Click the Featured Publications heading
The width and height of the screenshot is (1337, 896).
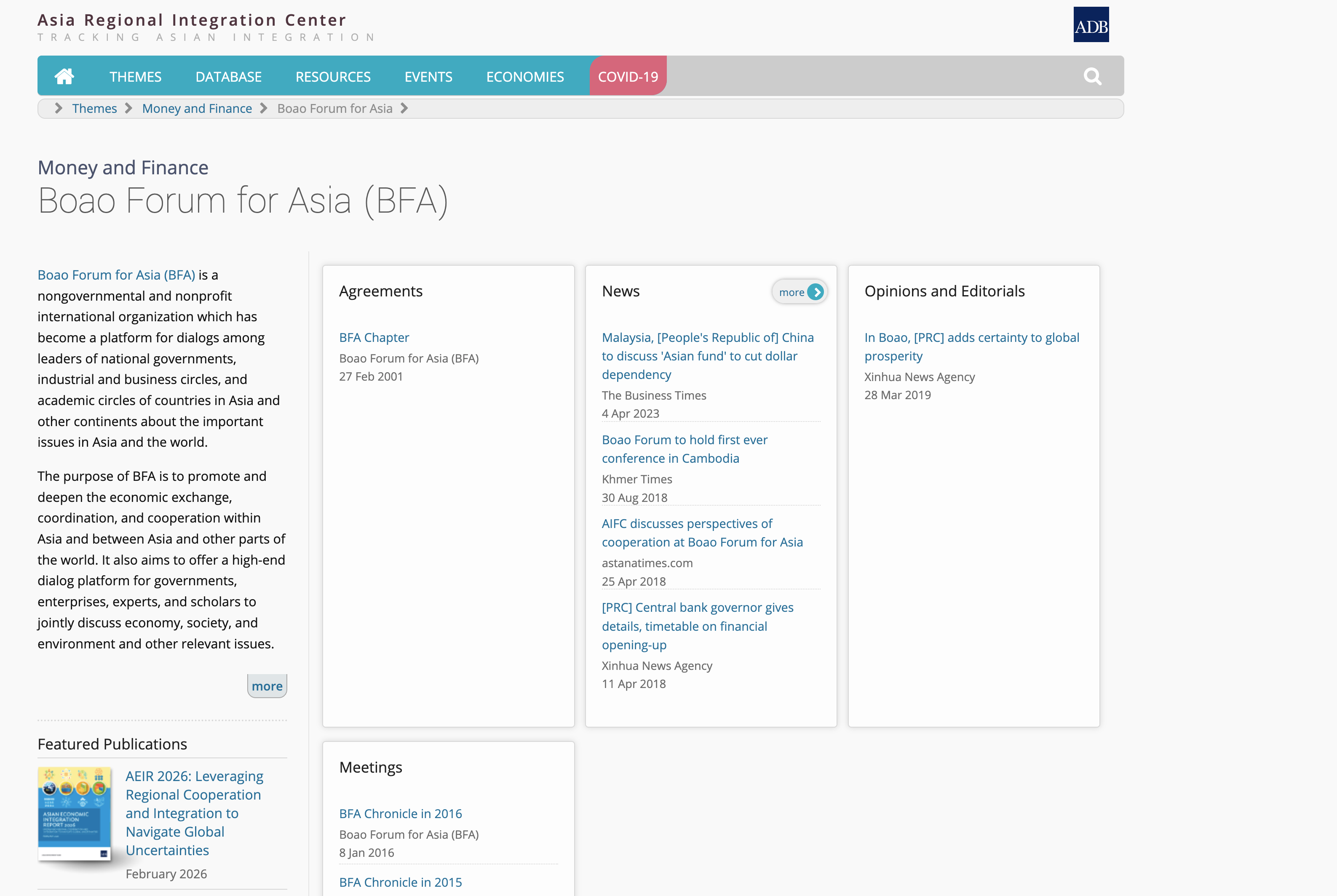[x=112, y=744]
